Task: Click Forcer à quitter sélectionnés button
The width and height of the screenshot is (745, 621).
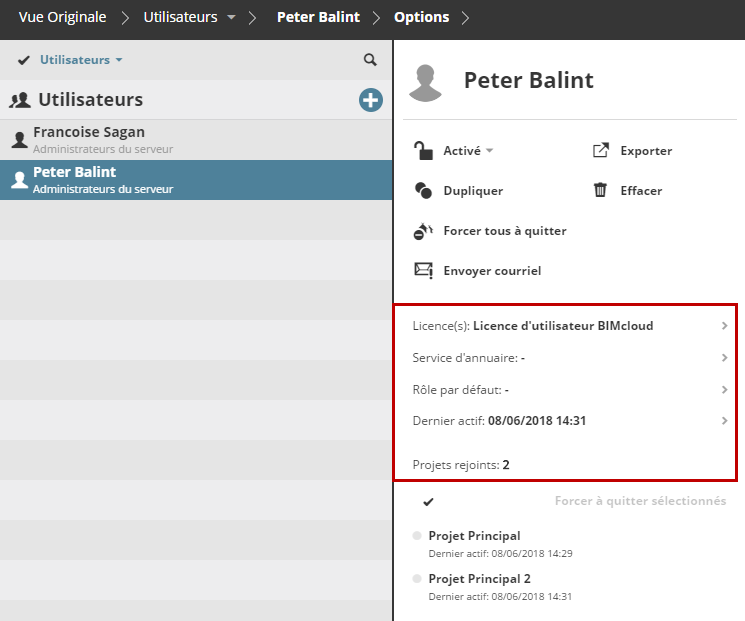Action: pos(640,501)
